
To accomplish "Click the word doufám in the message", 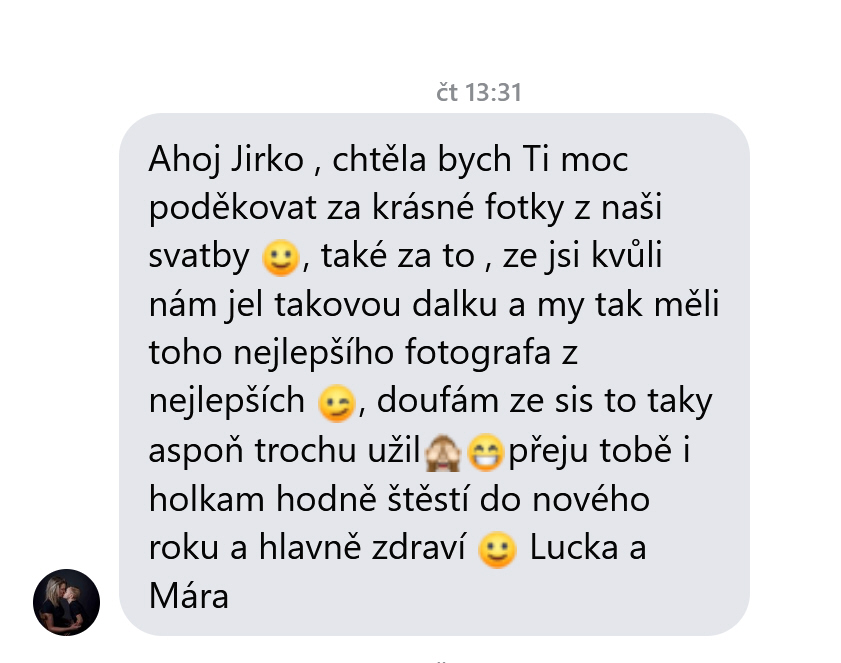I will click(438, 401).
